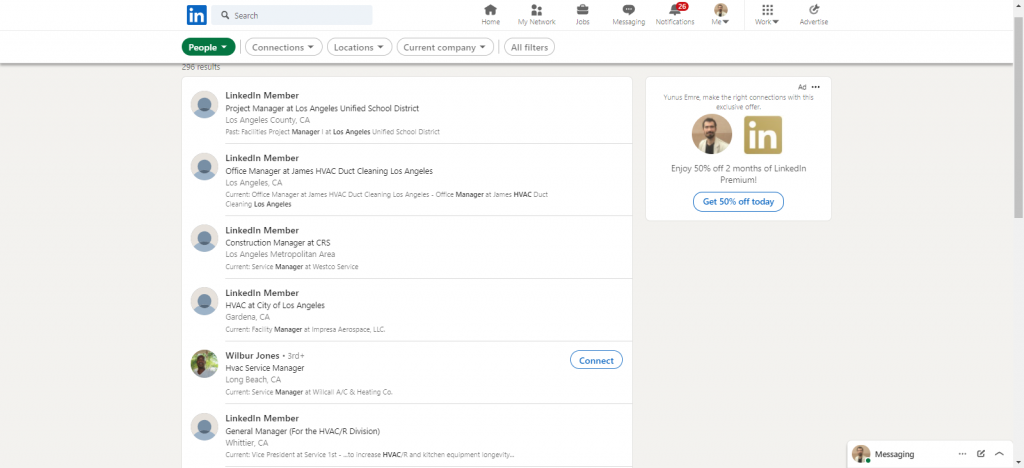The image size is (1024, 468).
Task: Click compose new message icon in Messaging bar
Action: [981, 454]
